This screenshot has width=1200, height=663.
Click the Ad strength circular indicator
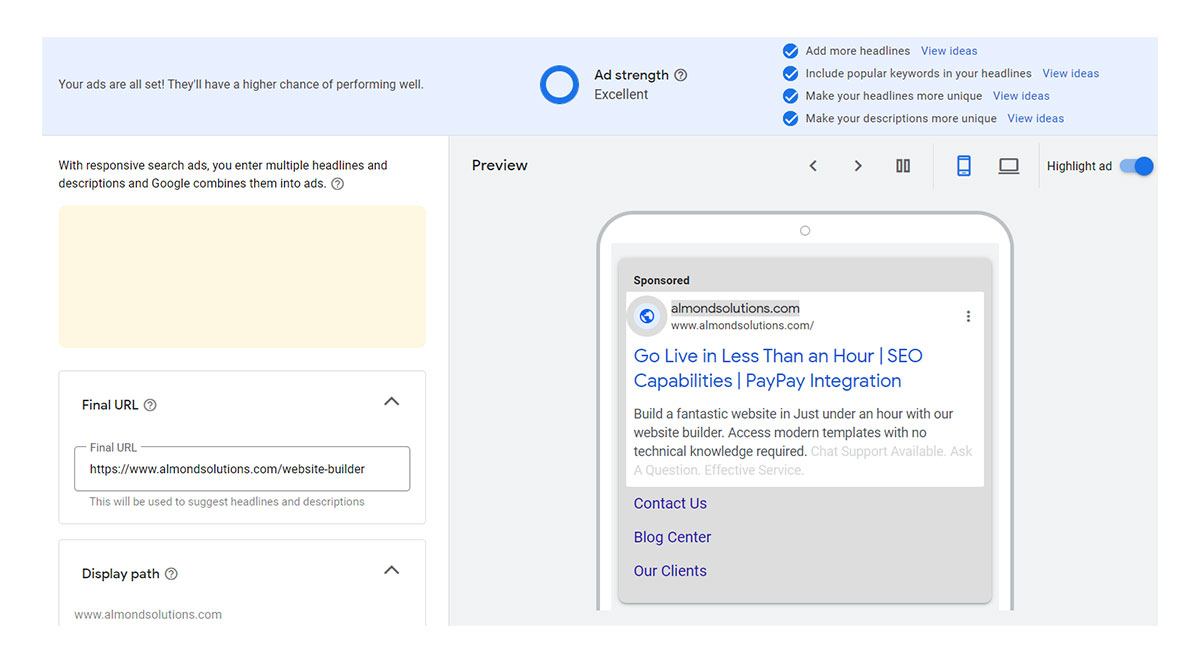click(x=559, y=85)
